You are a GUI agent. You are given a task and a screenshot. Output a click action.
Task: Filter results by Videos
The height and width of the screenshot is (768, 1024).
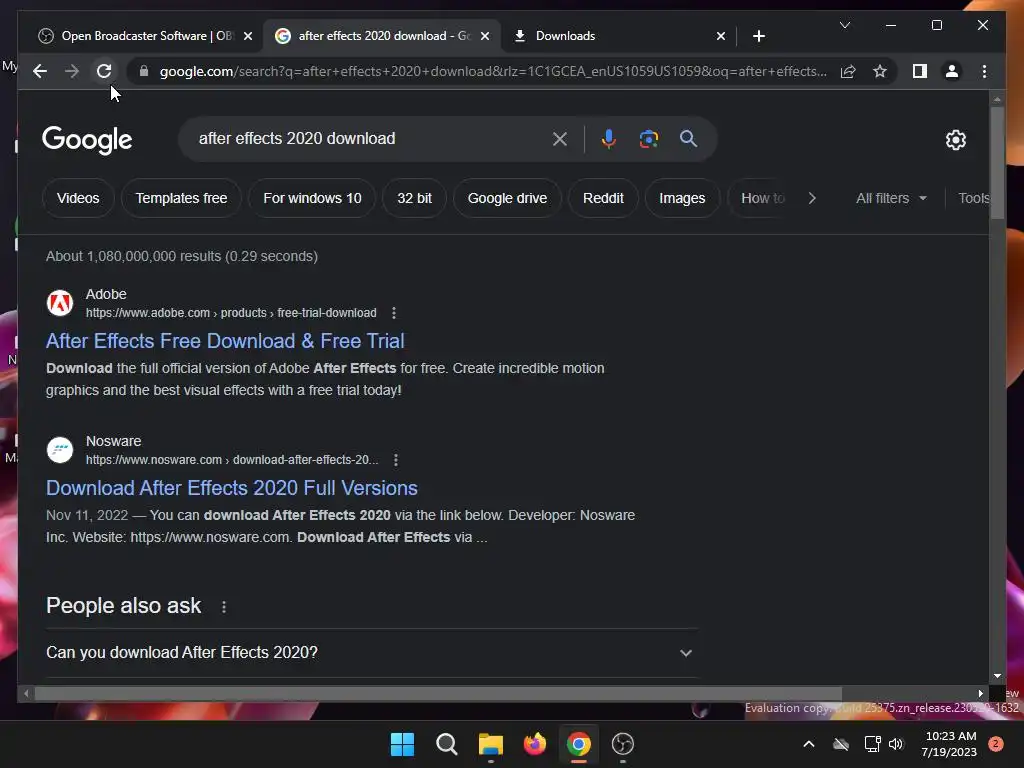point(78,198)
